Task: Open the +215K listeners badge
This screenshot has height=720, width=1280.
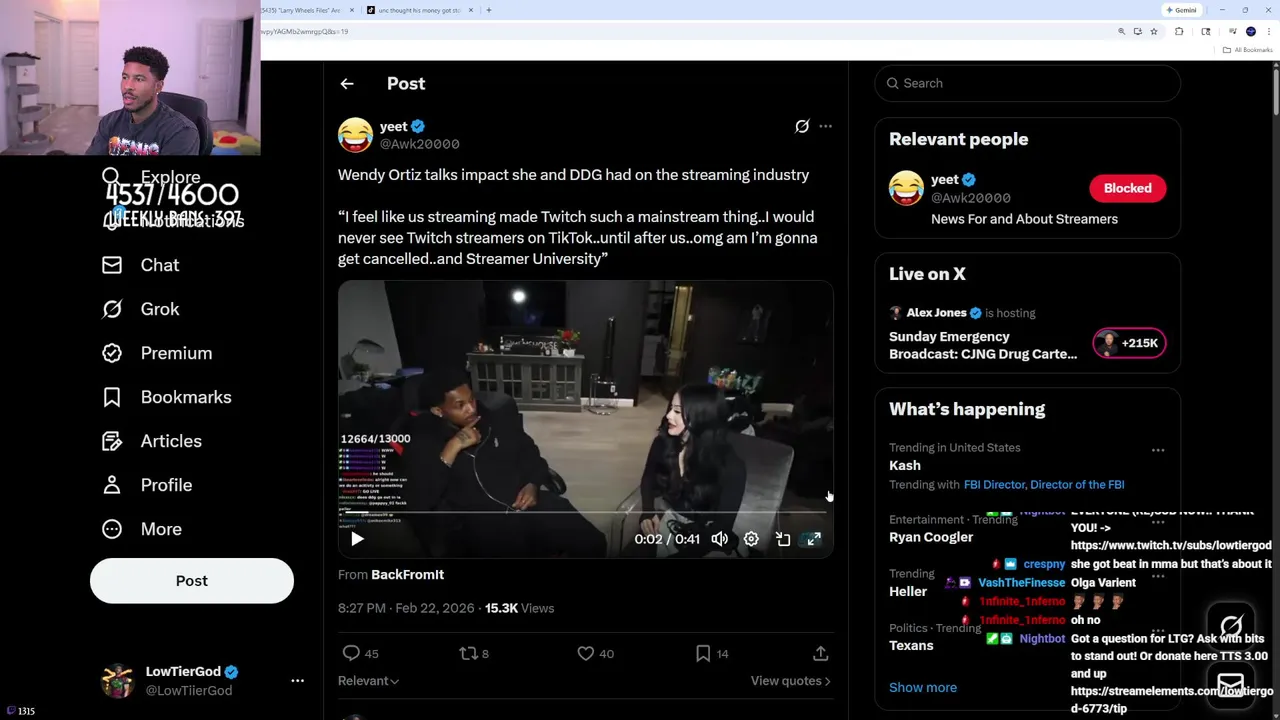Action: pos(1129,343)
